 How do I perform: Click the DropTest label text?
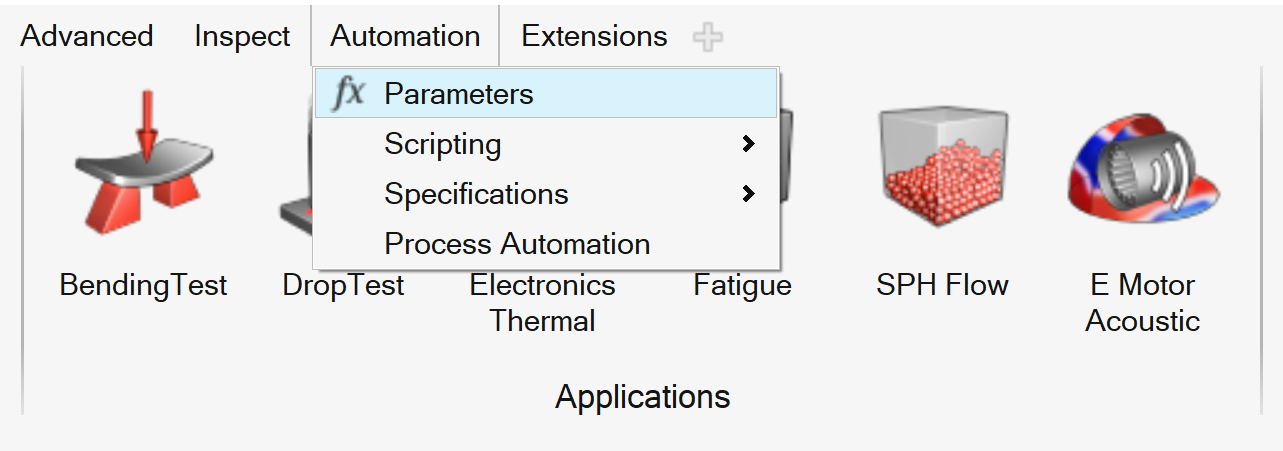coord(343,285)
